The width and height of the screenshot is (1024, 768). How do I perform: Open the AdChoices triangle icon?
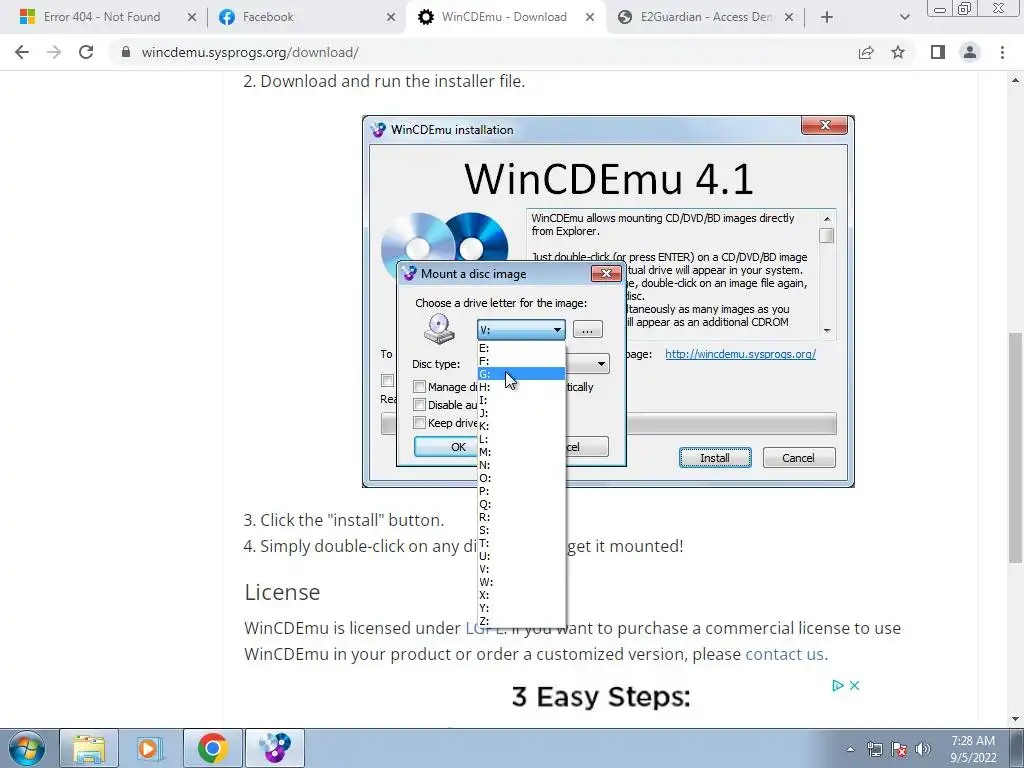838,685
